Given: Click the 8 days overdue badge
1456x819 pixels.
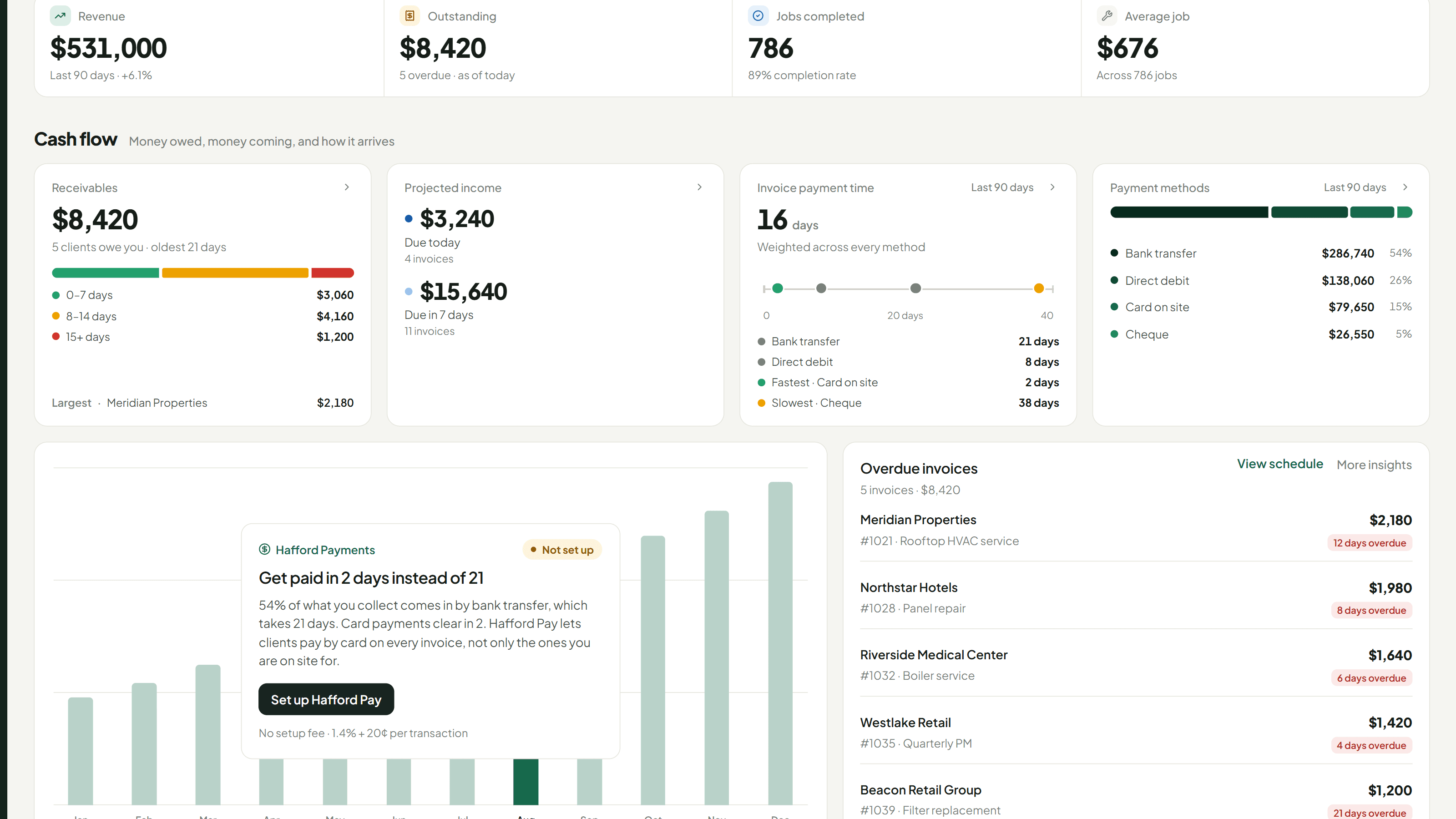Looking at the screenshot, I should (1371, 610).
